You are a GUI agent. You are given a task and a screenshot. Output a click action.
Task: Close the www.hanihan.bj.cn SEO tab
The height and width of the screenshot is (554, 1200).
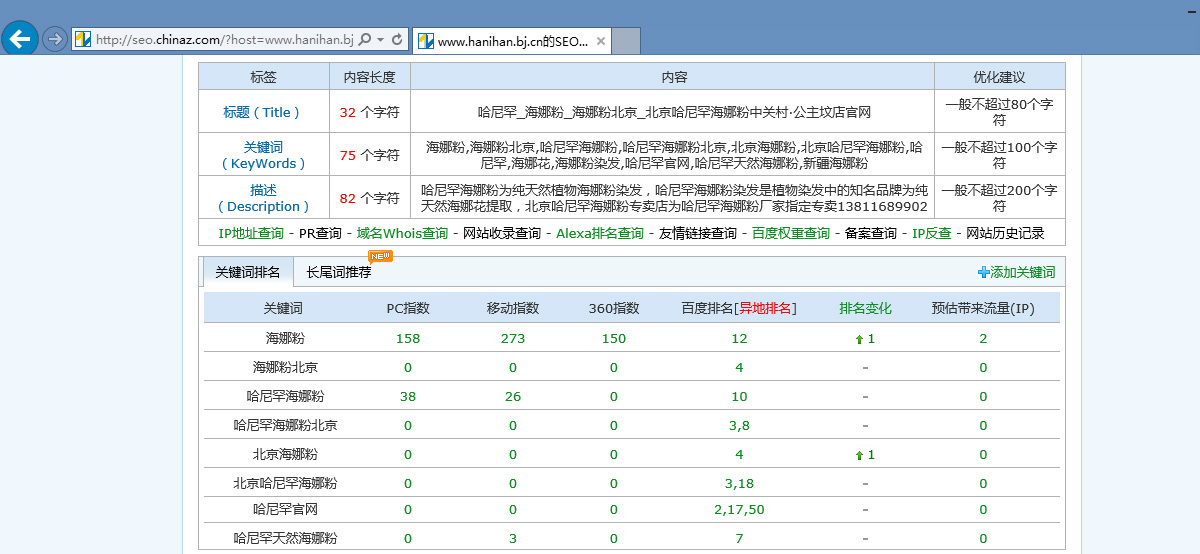600,41
